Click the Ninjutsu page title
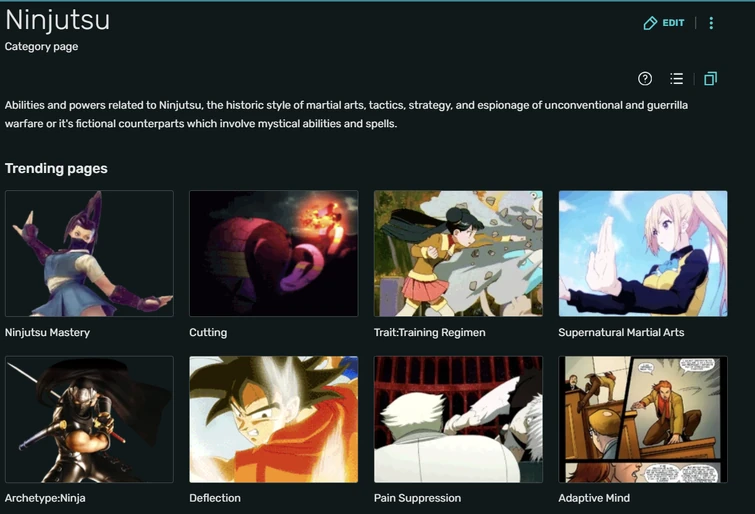The height and width of the screenshot is (514, 755). click(57, 21)
